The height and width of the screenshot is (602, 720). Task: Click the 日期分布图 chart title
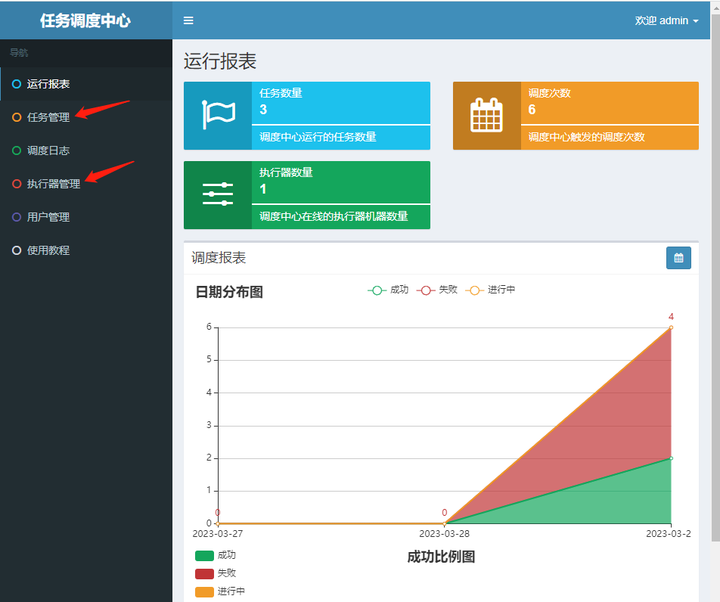click(229, 292)
